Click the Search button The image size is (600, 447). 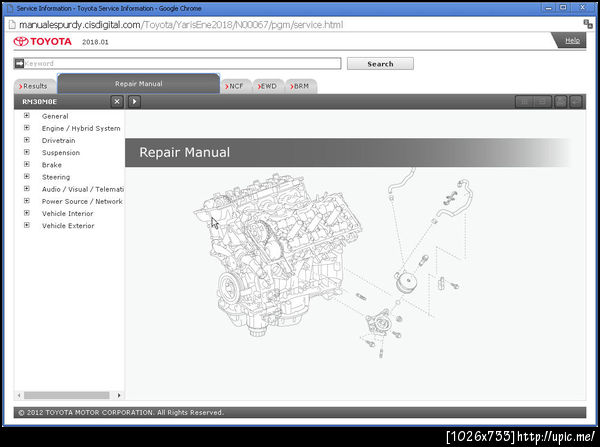pos(380,64)
